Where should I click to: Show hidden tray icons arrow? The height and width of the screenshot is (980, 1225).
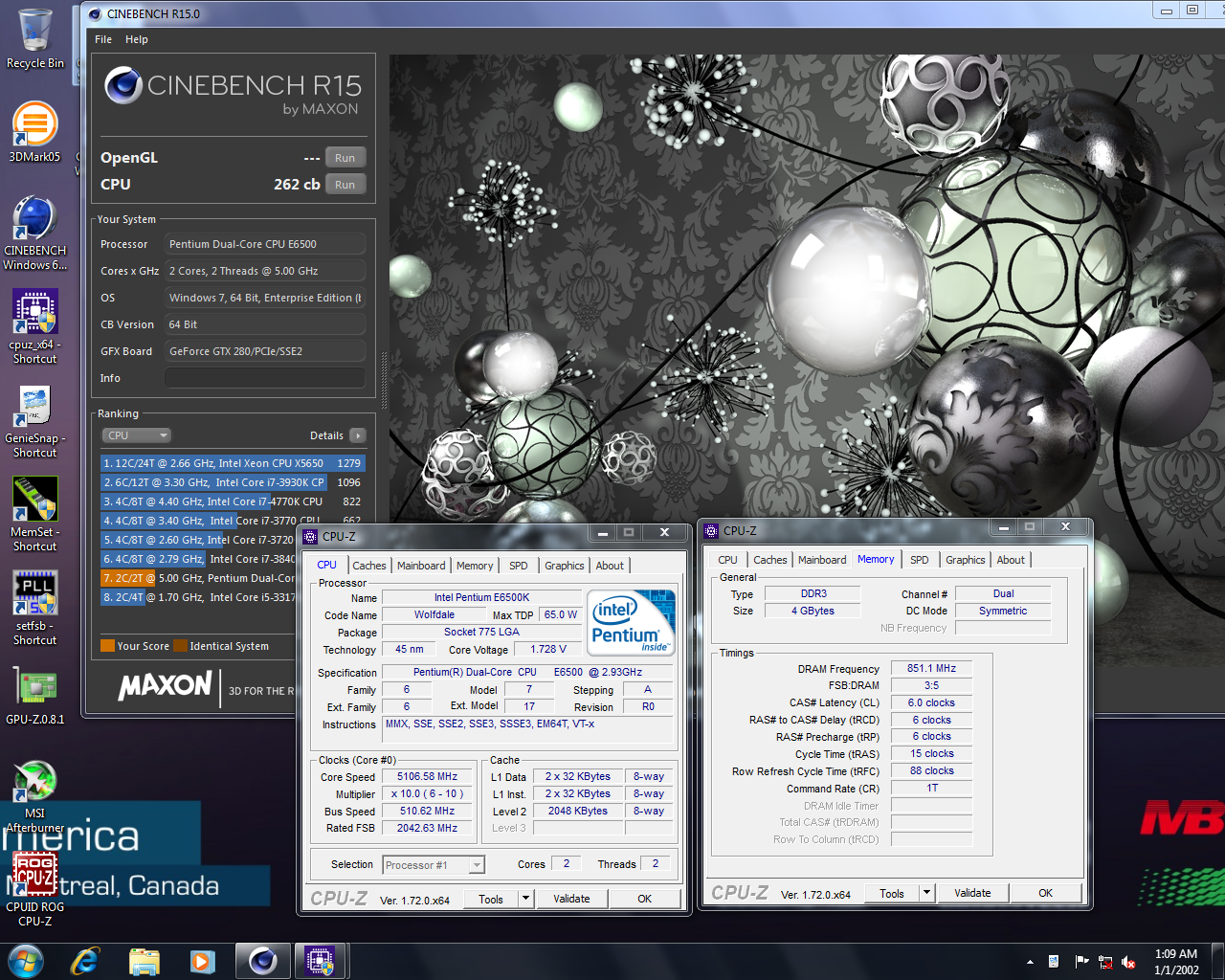(x=1030, y=962)
